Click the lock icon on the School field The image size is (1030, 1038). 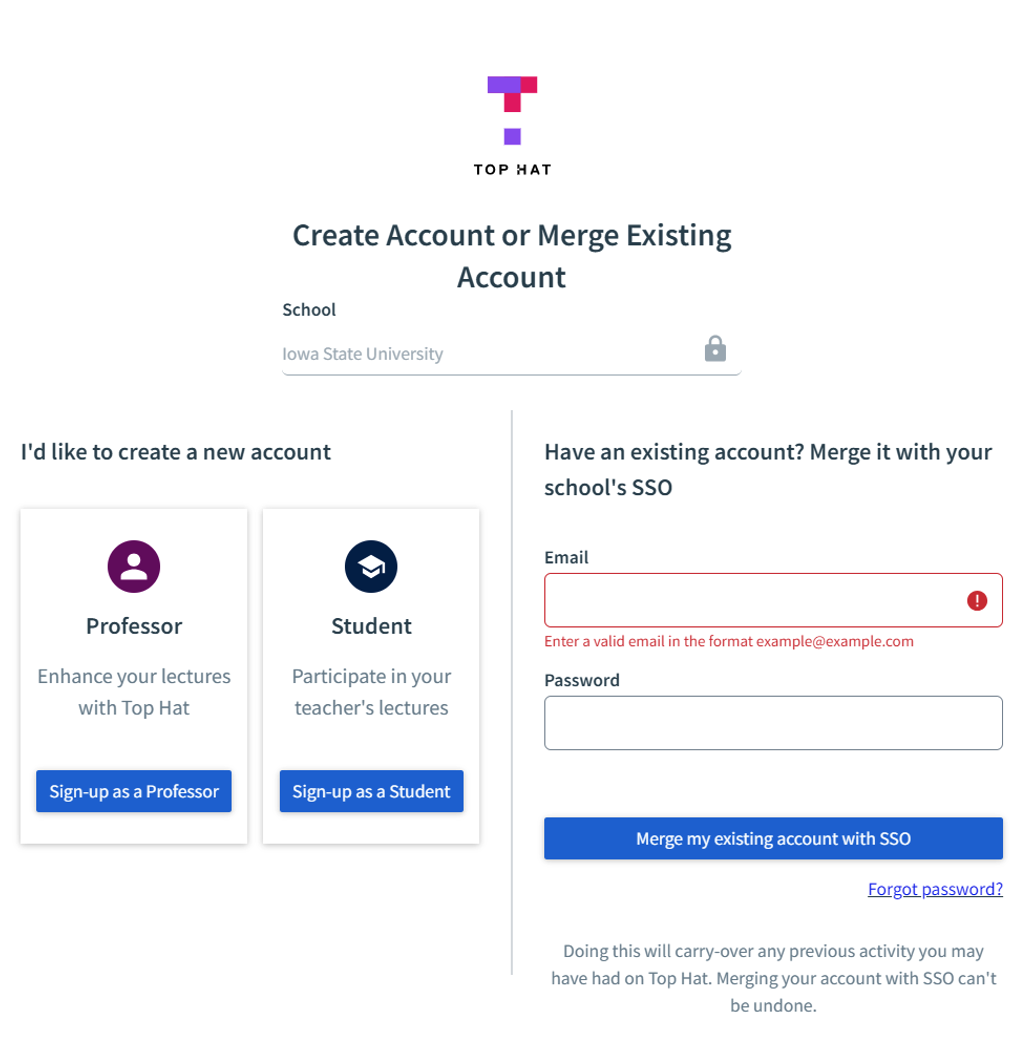(x=715, y=349)
